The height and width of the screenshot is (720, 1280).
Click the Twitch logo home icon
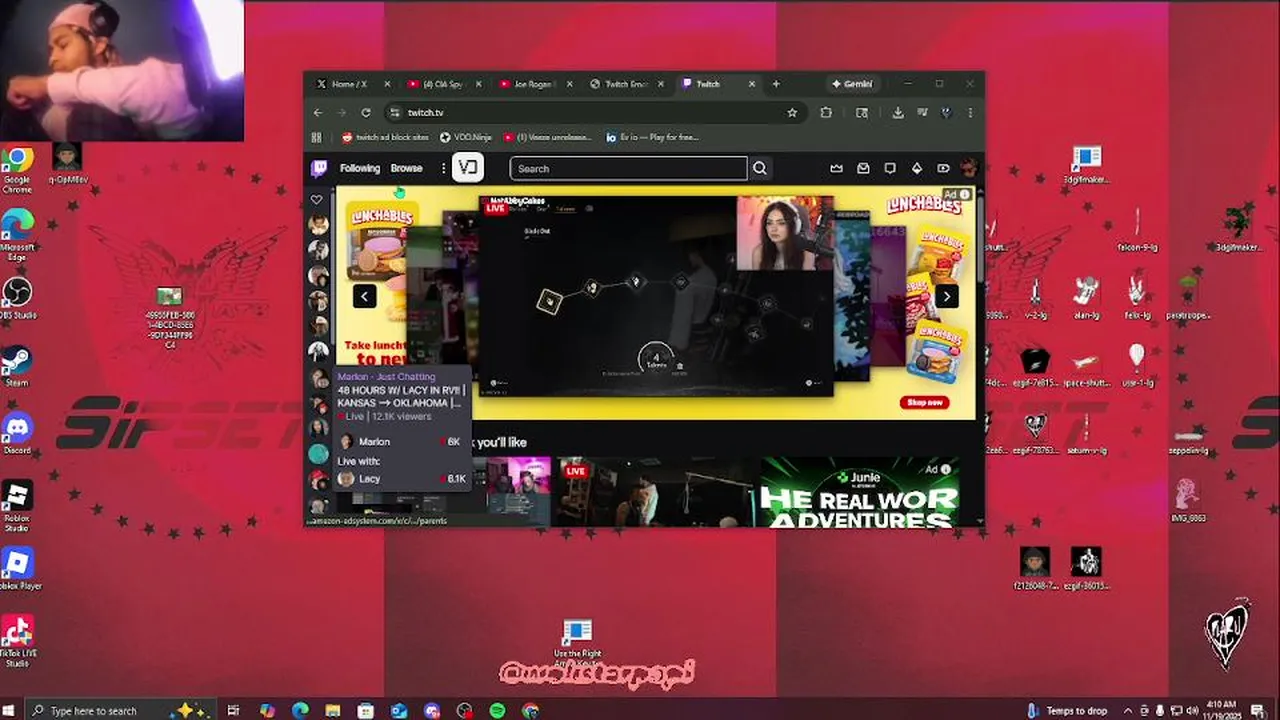(x=319, y=168)
